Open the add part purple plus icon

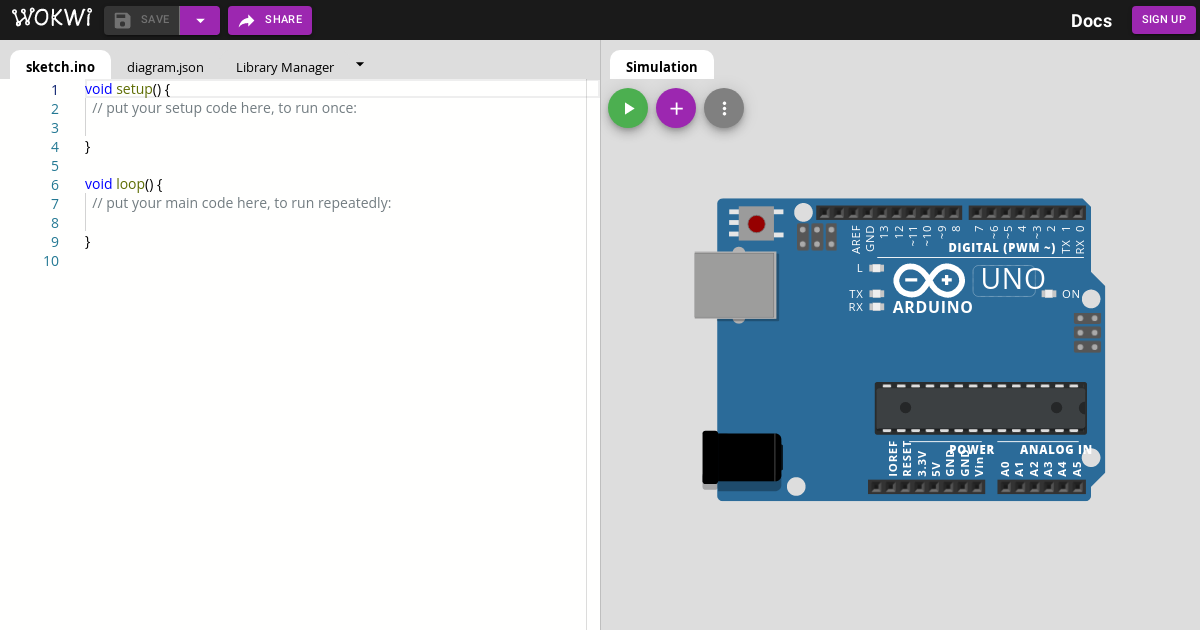coord(675,107)
